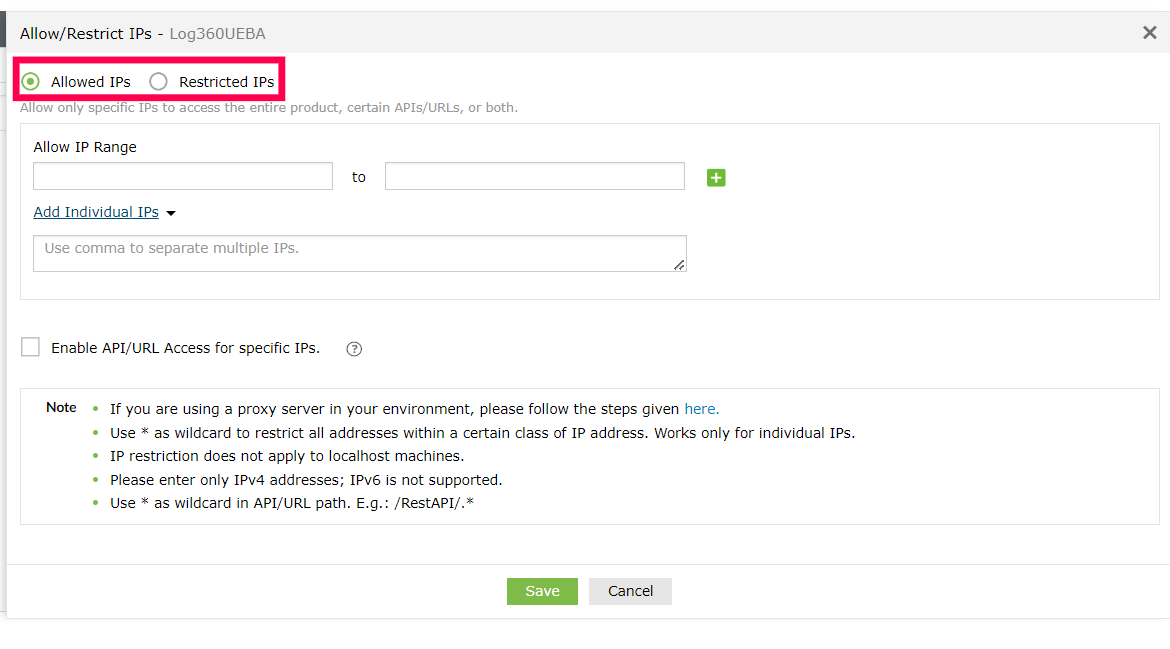The height and width of the screenshot is (649, 1170).
Task: Click the green plus icon to add range
Action: coord(716,178)
